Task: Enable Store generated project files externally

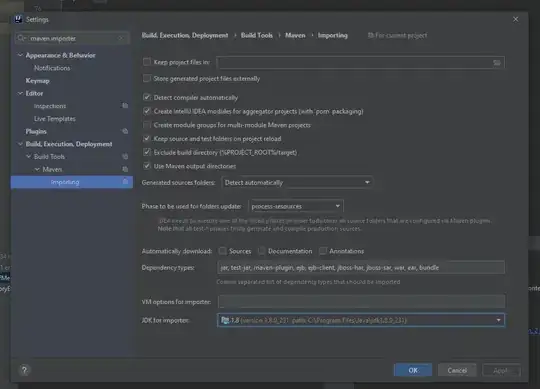Action: click(x=147, y=78)
